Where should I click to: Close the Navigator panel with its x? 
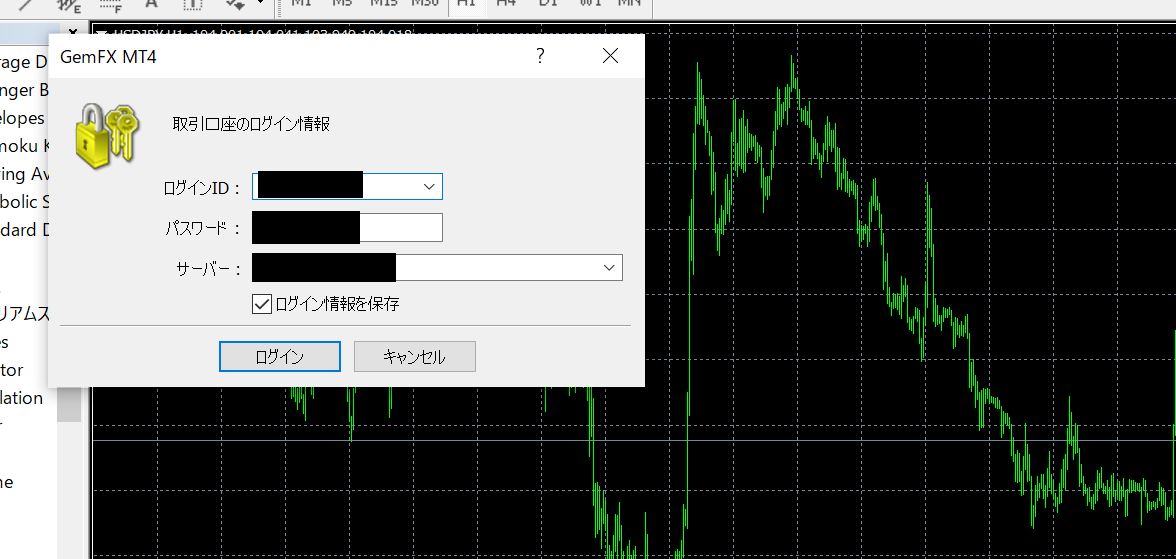(x=73, y=32)
